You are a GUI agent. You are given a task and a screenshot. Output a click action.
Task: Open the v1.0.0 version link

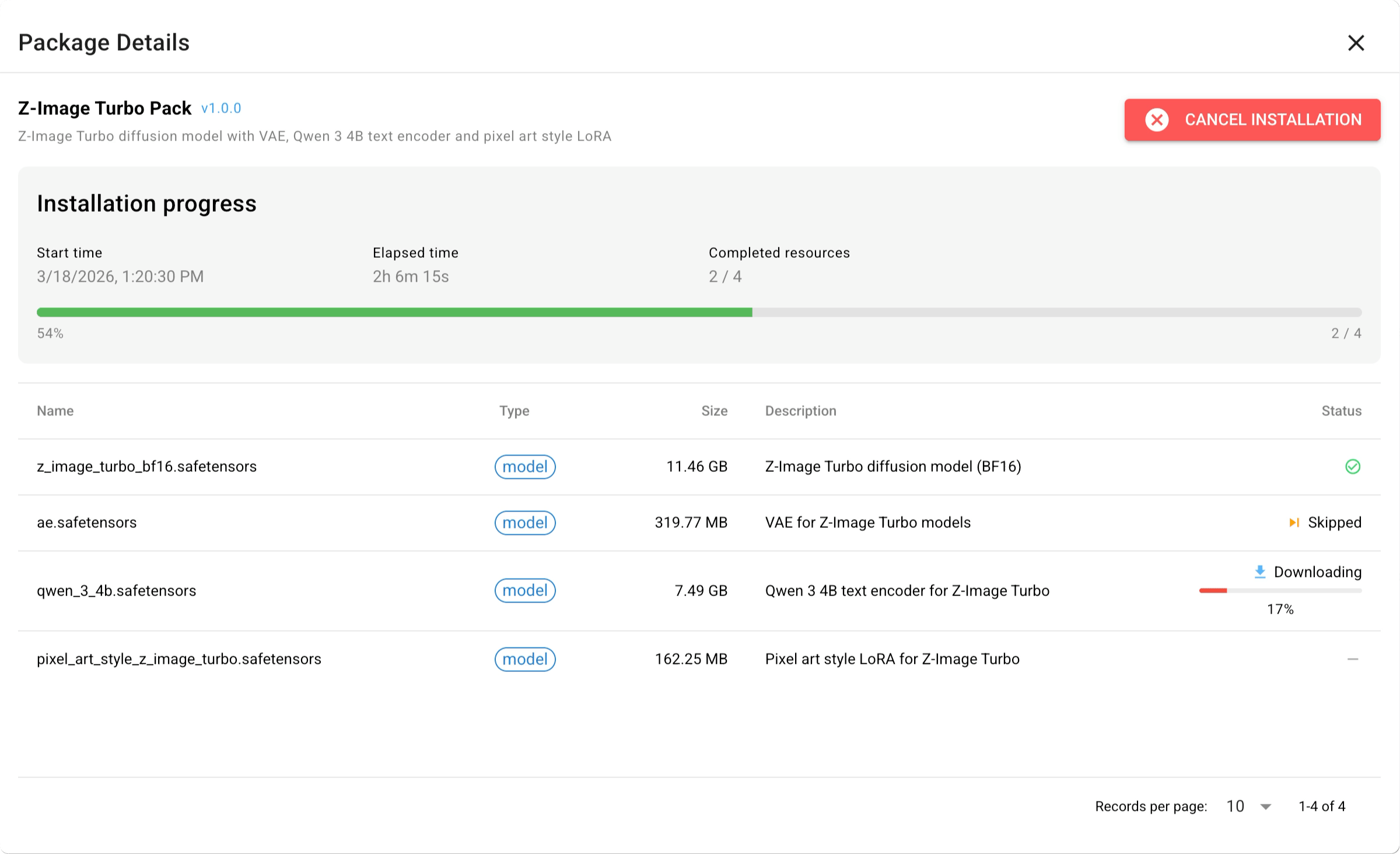click(x=220, y=108)
